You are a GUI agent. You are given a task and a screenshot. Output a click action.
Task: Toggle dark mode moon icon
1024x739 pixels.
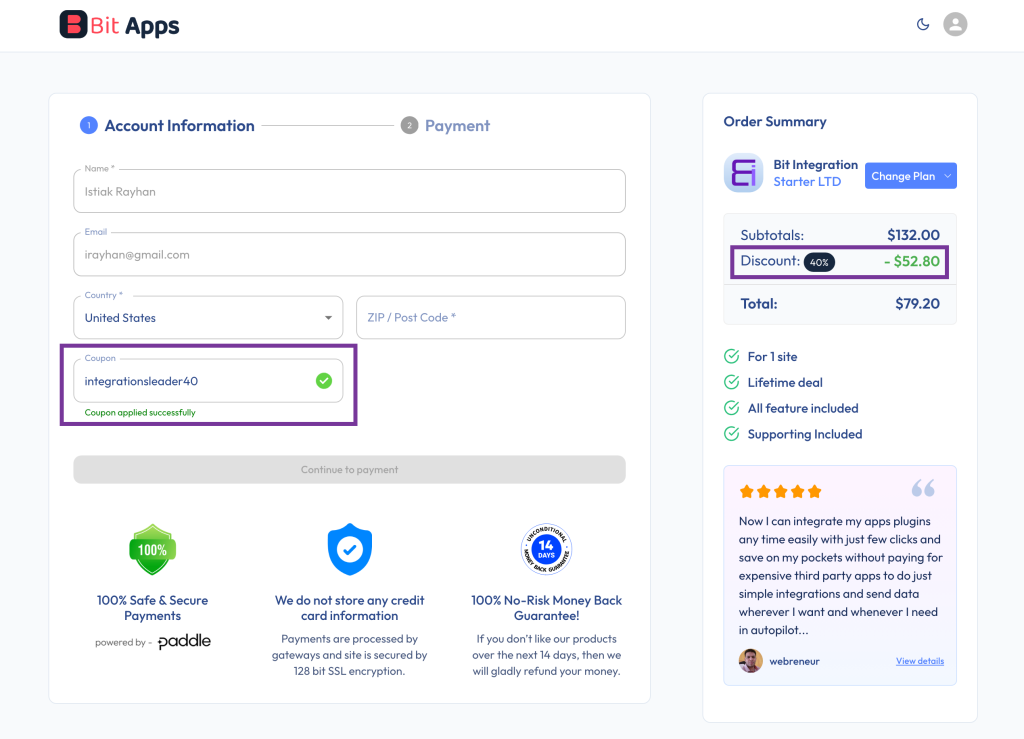pyautogui.click(x=923, y=25)
